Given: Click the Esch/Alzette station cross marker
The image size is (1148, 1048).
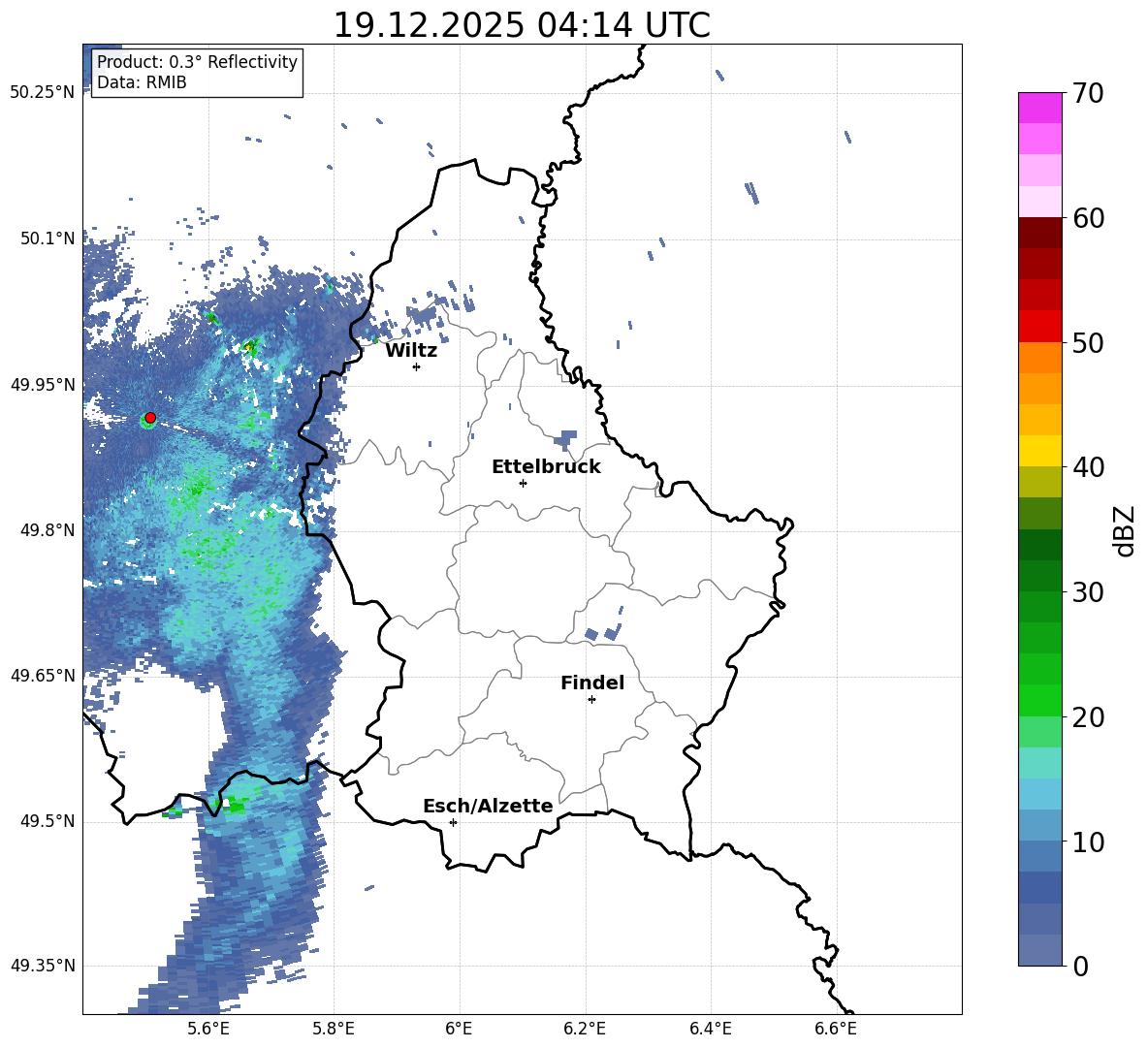Looking at the screenshot, I should point(453,822).
